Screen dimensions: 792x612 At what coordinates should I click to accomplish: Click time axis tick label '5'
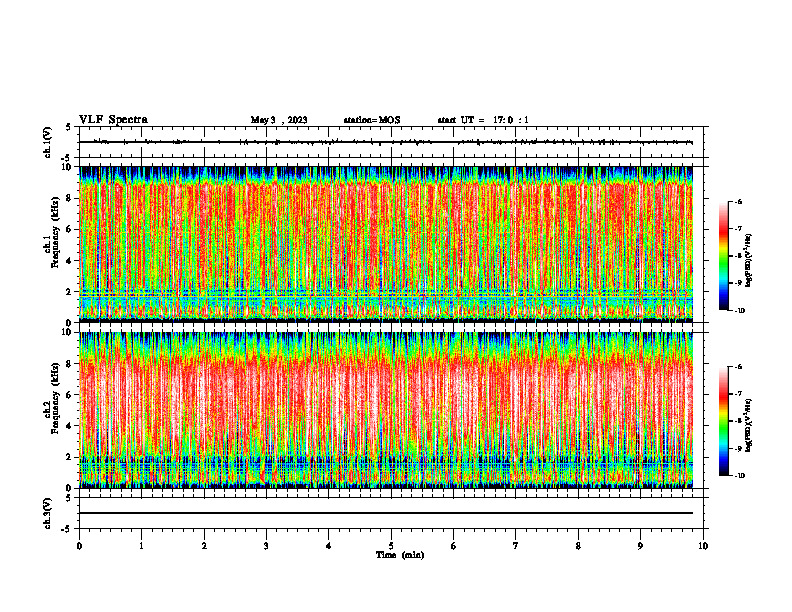click(x=391, y=546)
